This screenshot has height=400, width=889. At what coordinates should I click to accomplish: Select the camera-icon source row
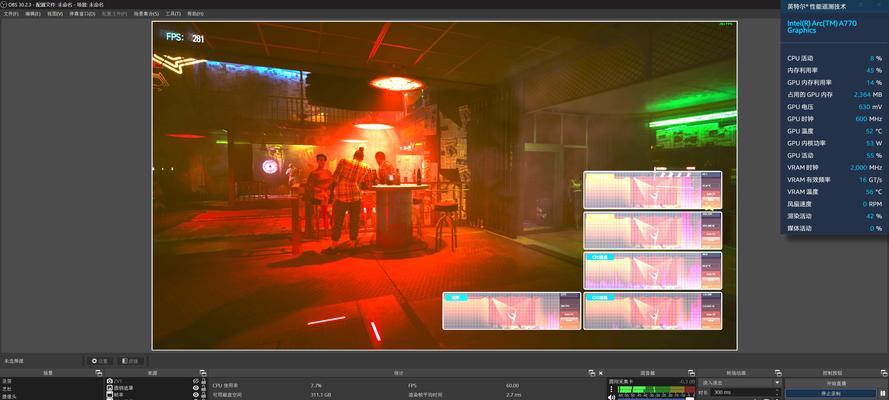[x=149, y=381]
